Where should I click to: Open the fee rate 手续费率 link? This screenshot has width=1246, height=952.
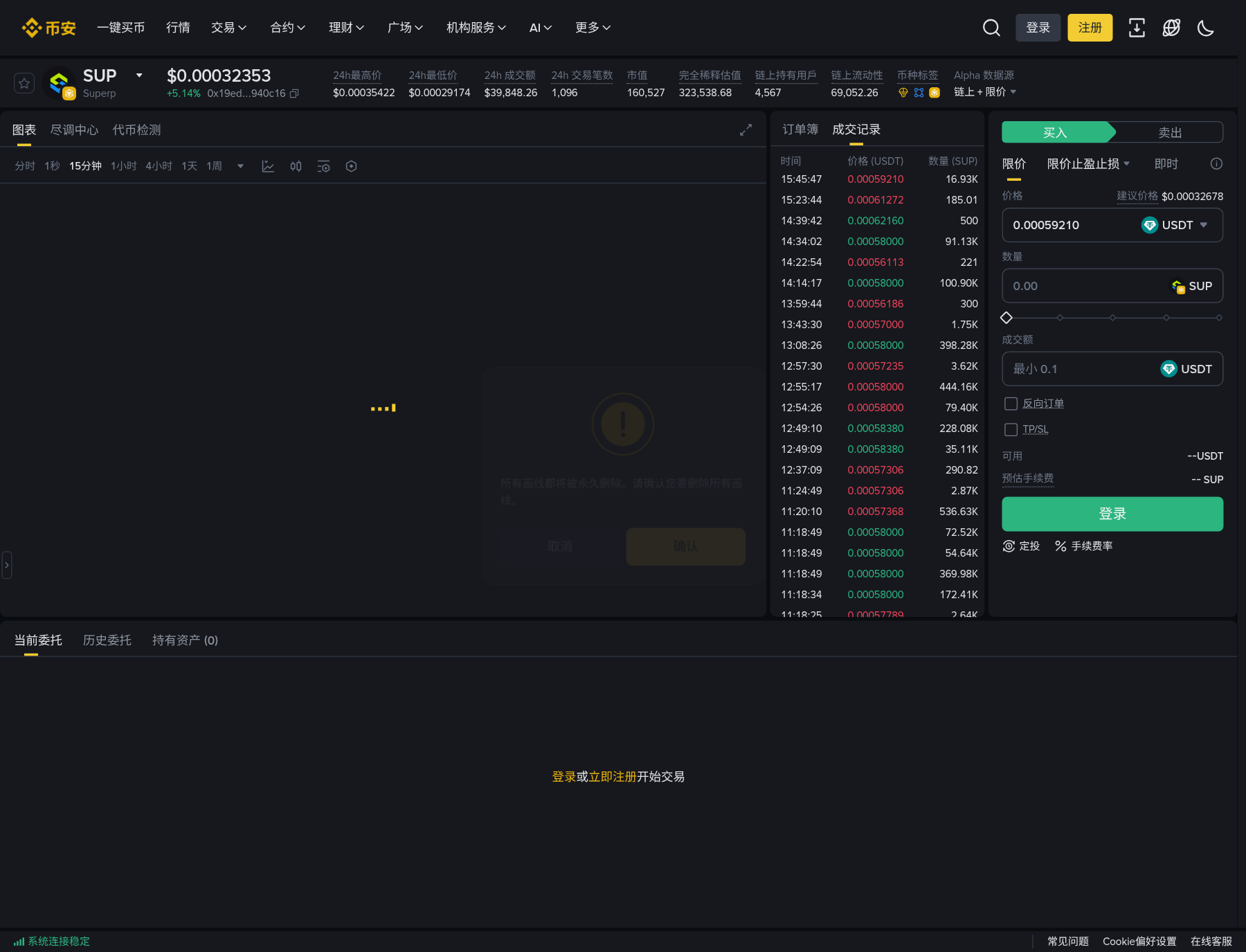pos(1083,546)
